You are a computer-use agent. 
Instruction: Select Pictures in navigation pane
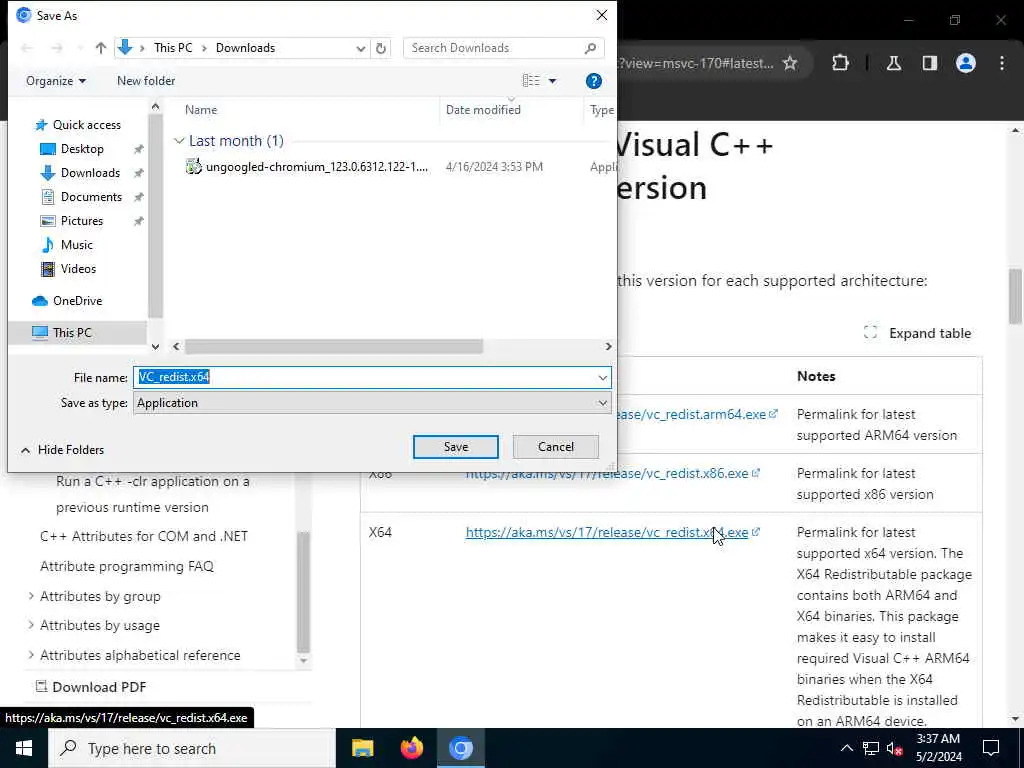(82, 221)
